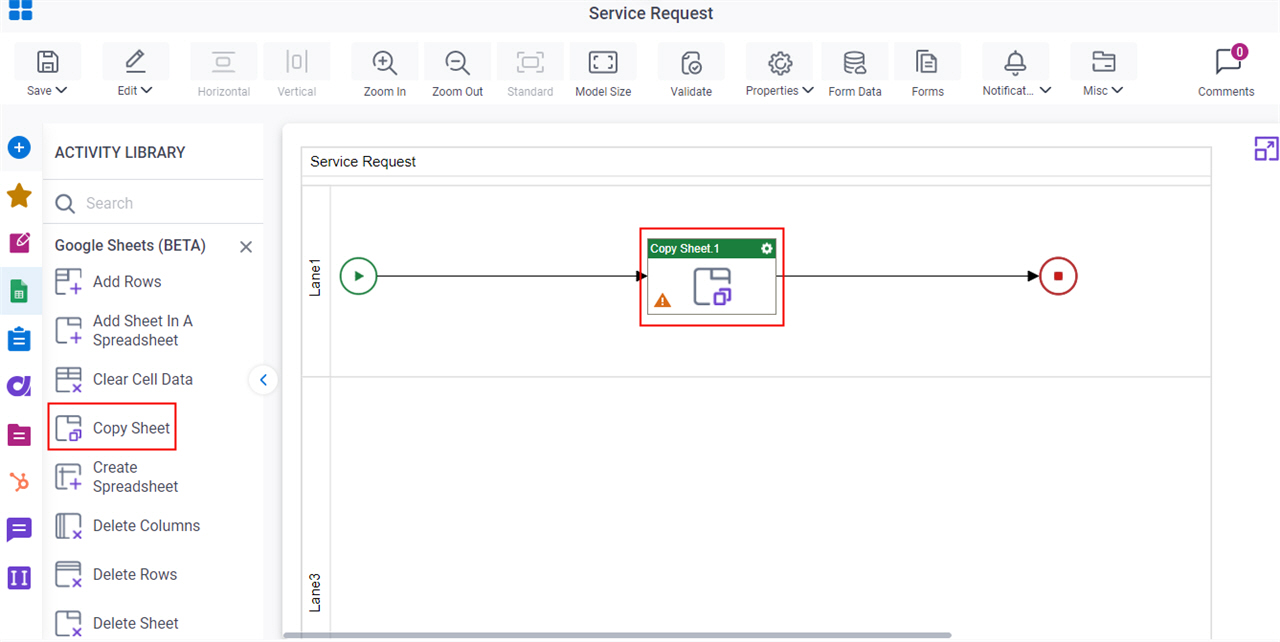Click the blue plus add icon in sidebar

pyautogui.click(x=19, y=148)
